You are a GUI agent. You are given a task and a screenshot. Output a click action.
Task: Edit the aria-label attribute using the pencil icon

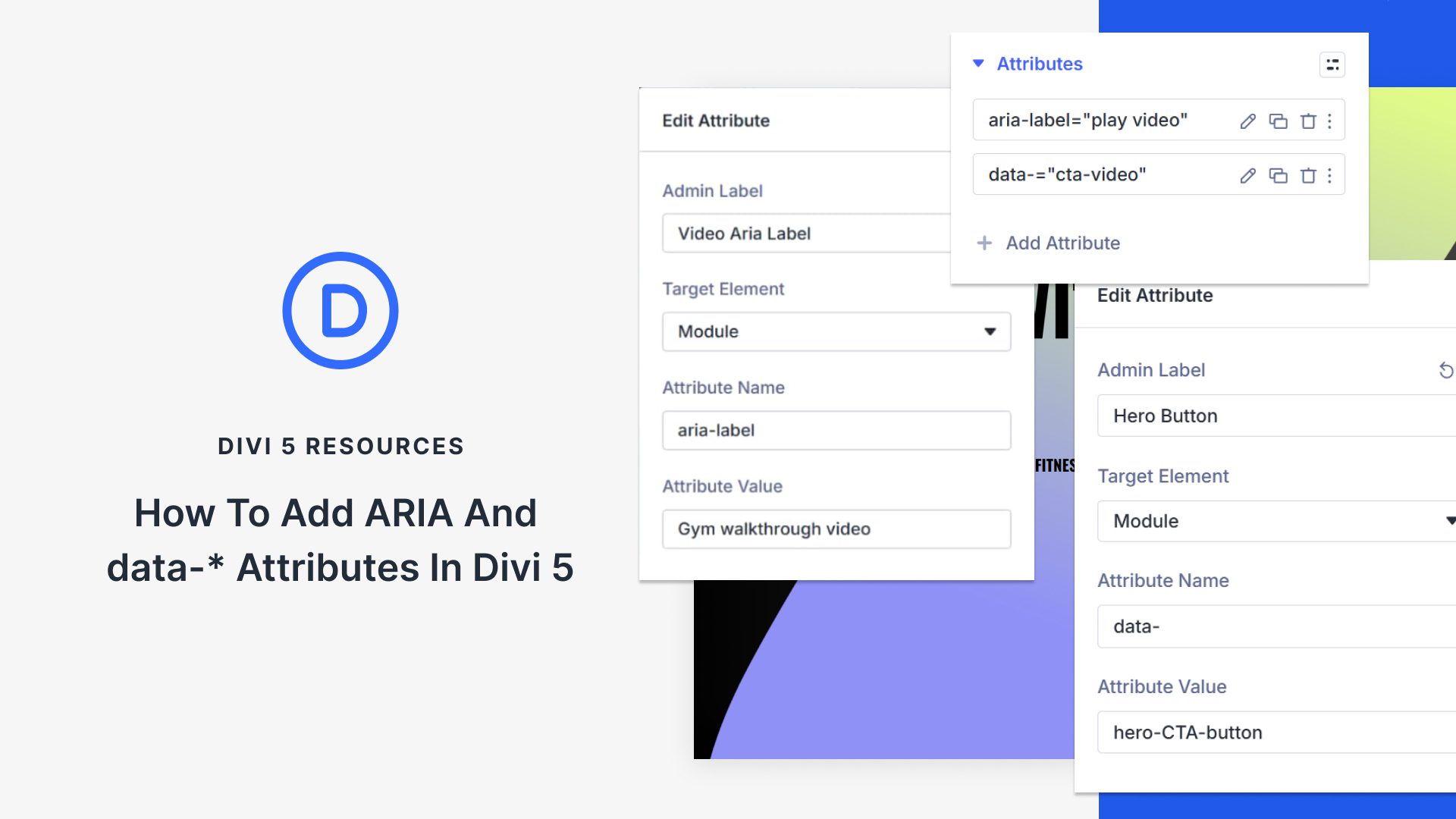[1247, 120]
